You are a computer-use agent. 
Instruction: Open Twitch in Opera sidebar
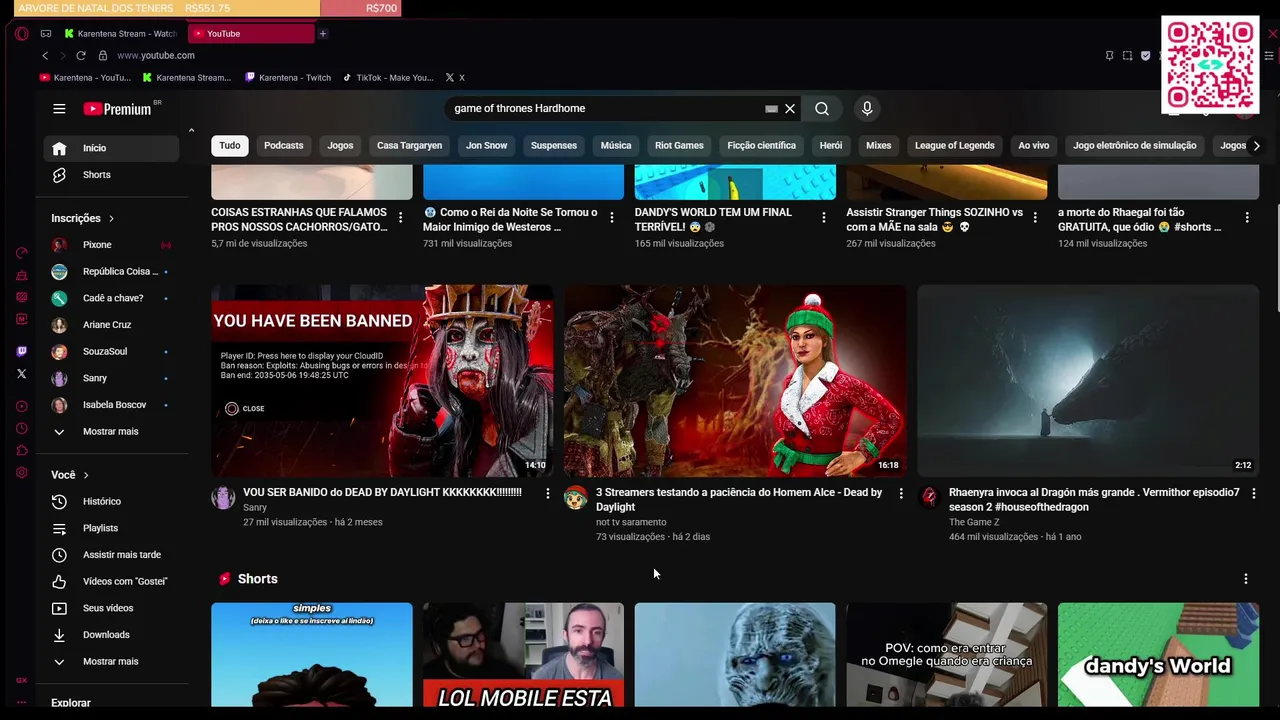(x=22, y=351)
